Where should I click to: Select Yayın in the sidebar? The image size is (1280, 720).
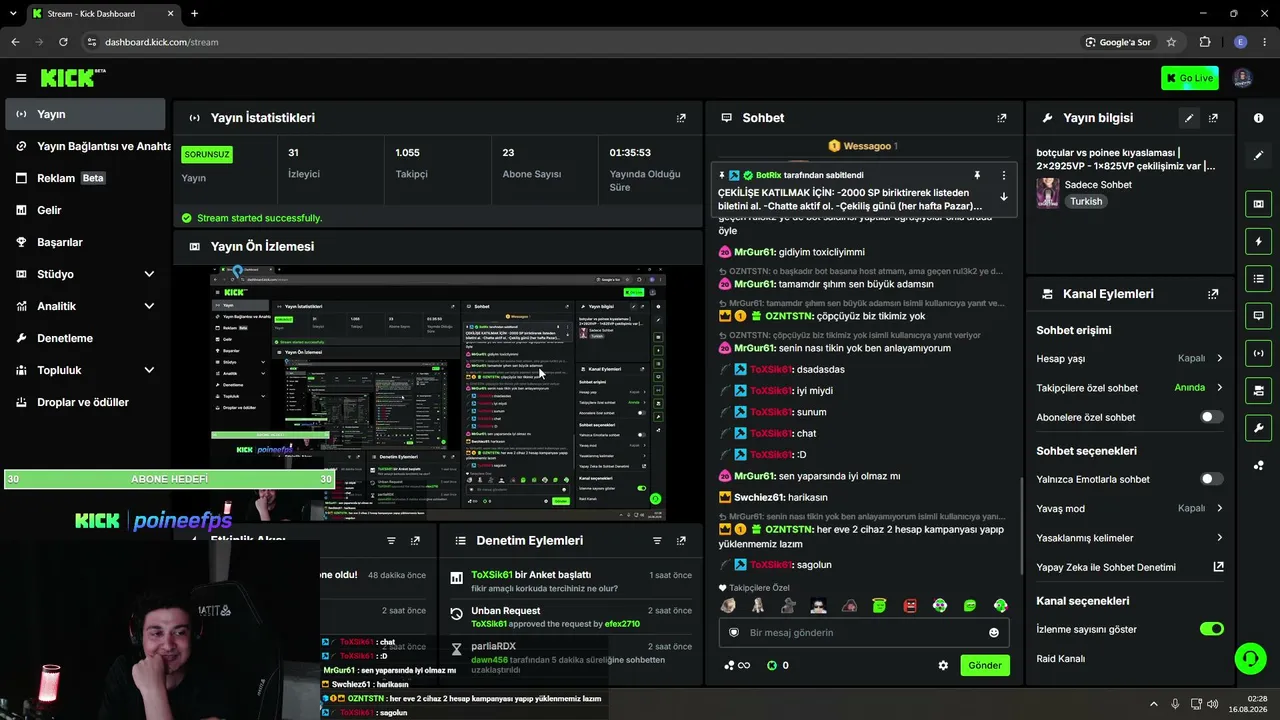(85, 114)
